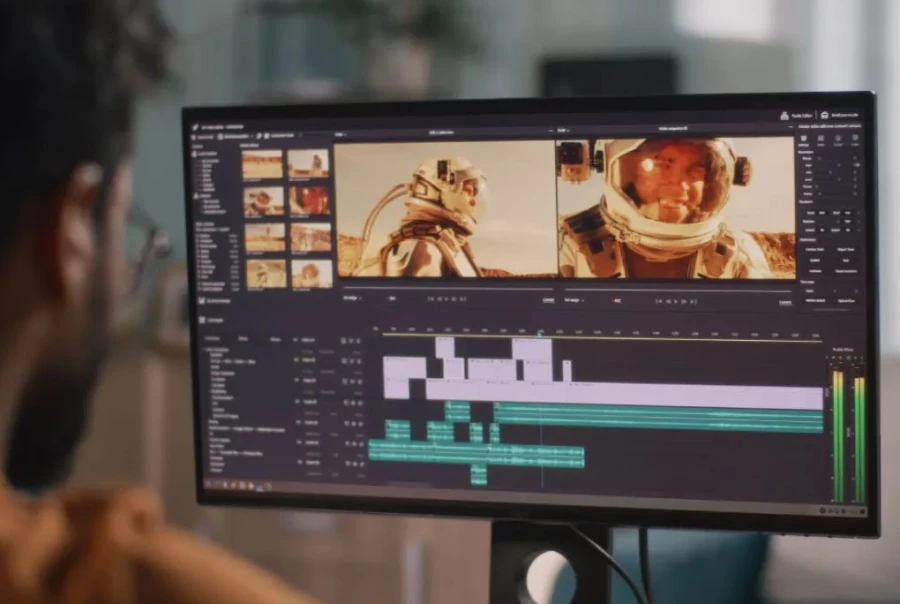Viewport: 900px width, 604px height.
Task: Click skip-to-end icon under right preview
Action: (694, 299)
